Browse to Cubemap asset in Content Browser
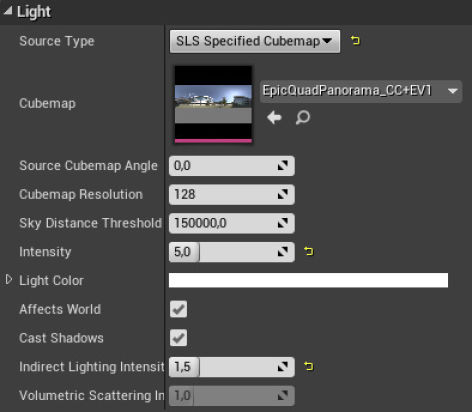 pyautogui.click(x=303, y=117)
